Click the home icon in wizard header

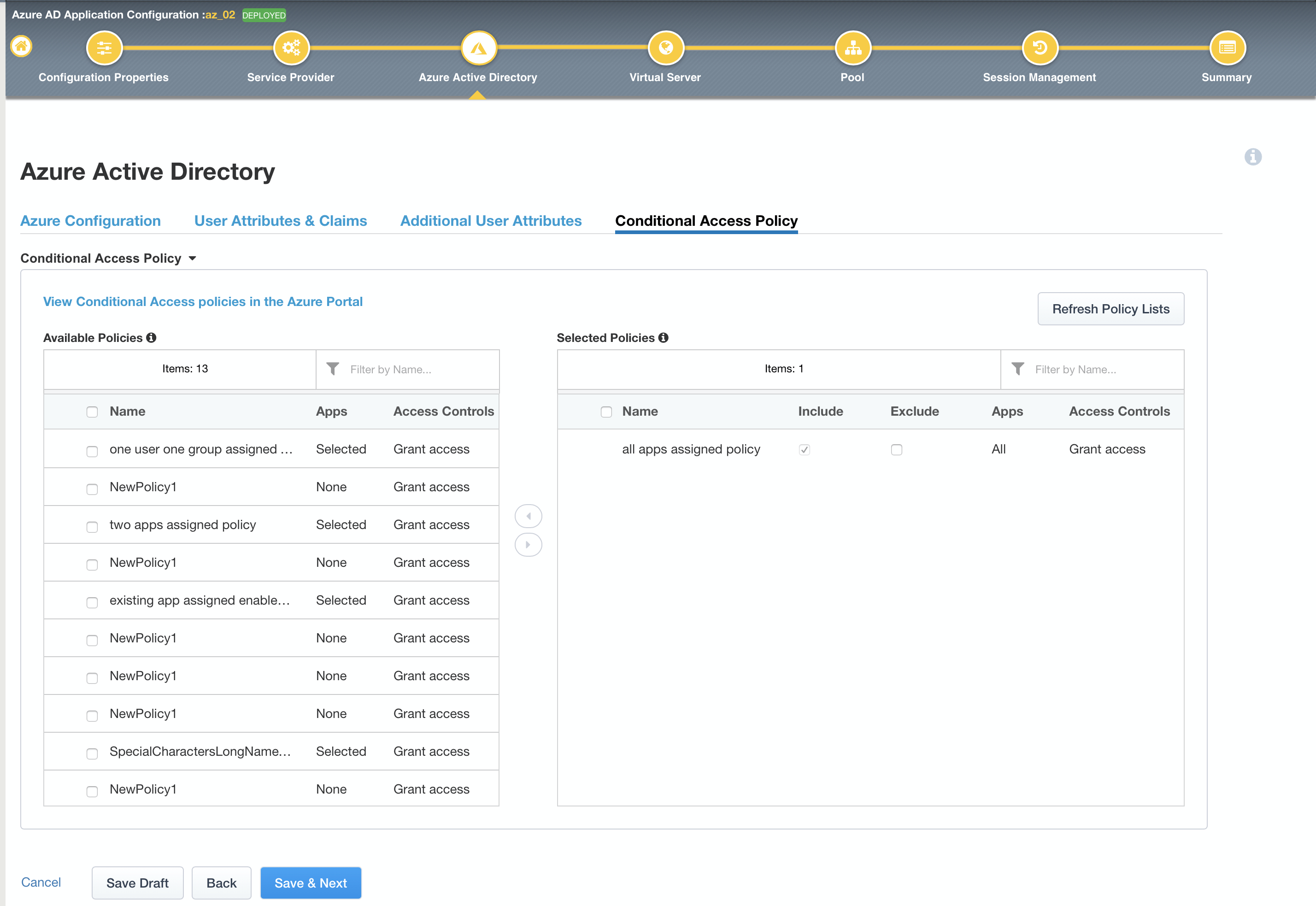click(22, 46)
